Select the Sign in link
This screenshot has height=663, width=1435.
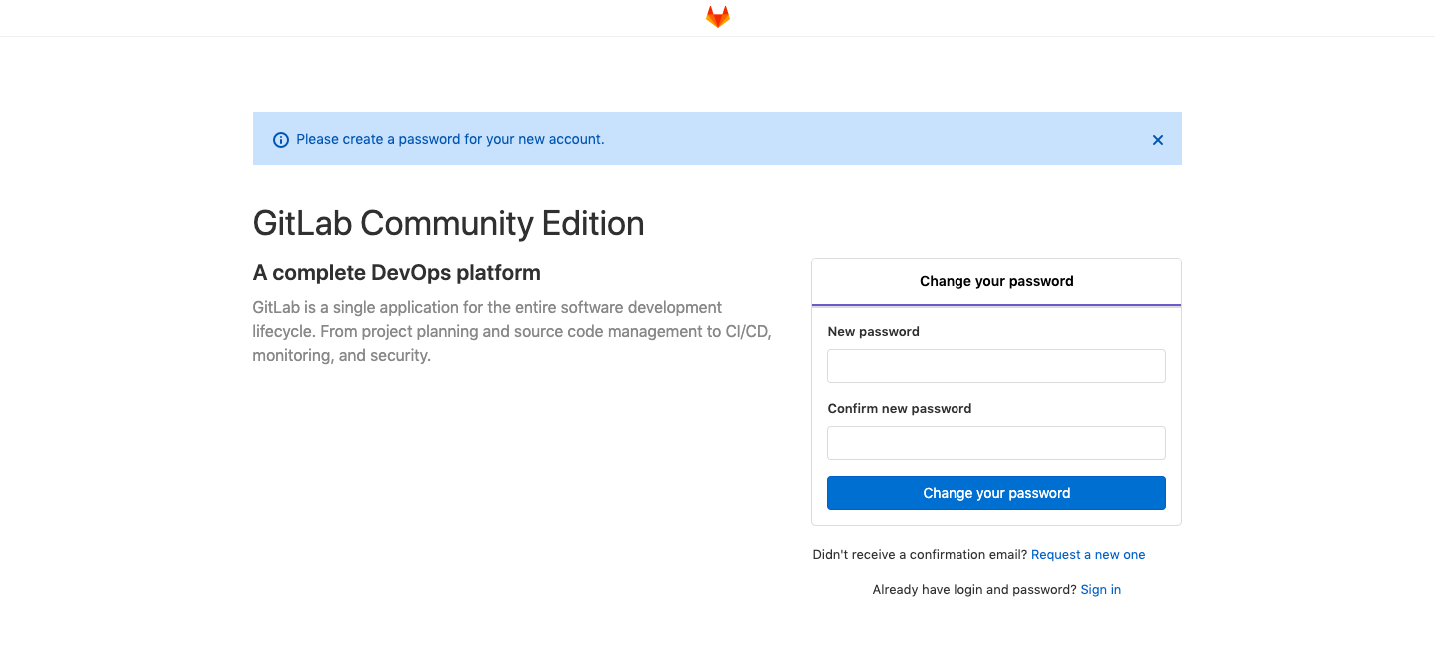click(1100, 589)
